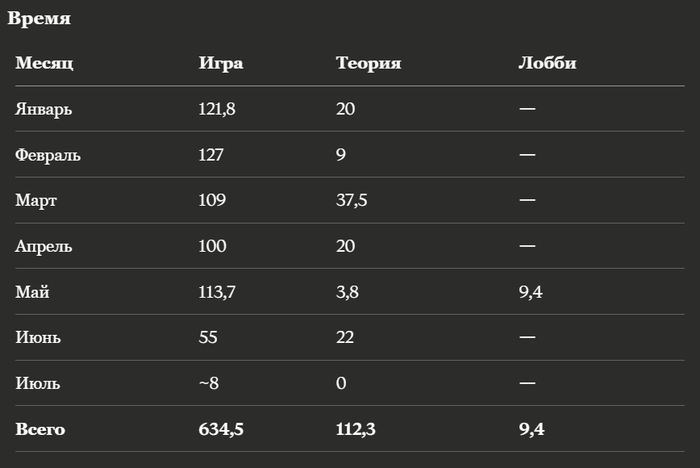Select the 121,8 value for Январь
This screenshot has width=700, height=468.
click(x=217, y=109)
